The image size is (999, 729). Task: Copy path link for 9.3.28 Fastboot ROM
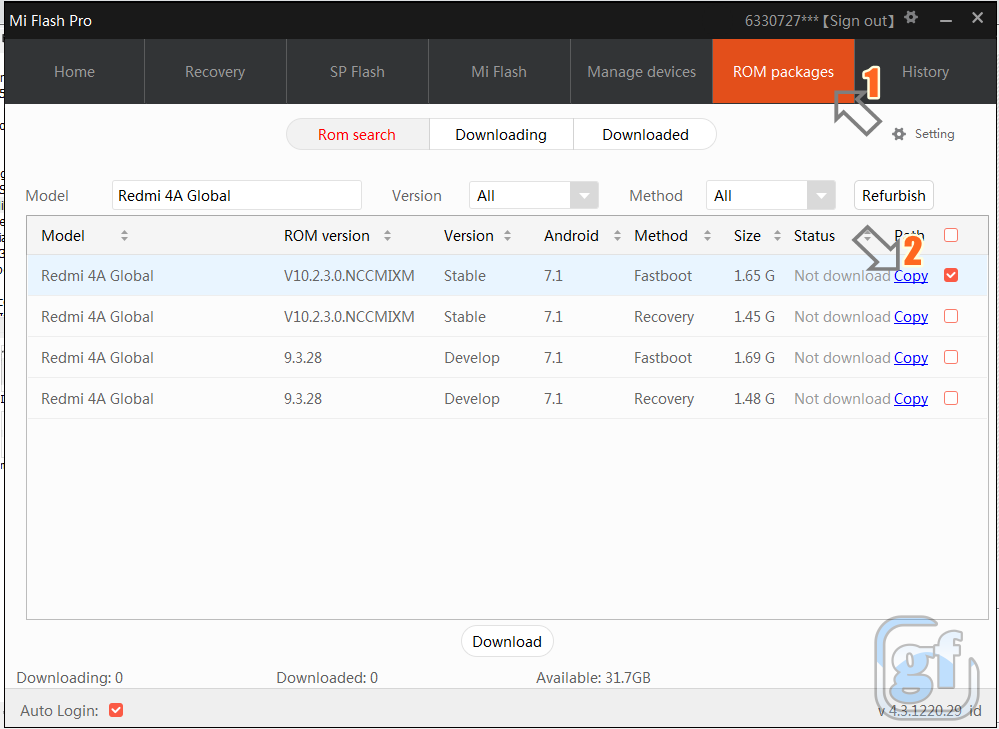[910, 357]
